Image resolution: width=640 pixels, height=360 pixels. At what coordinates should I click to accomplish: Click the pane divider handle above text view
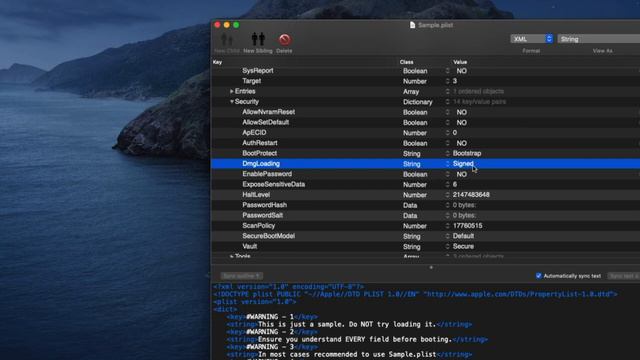(431, 267)
